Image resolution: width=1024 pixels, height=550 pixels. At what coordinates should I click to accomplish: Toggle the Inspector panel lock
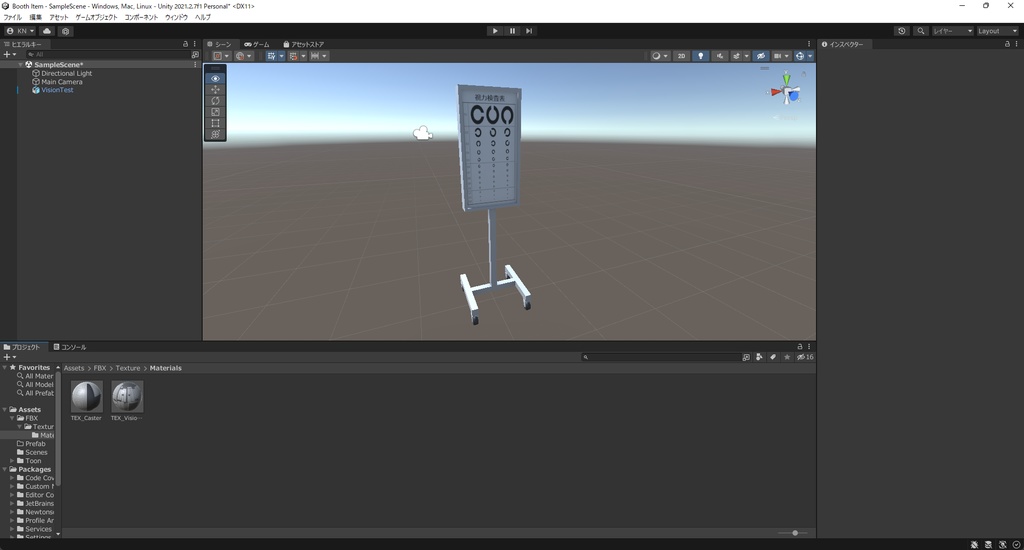coord(1007,44)
